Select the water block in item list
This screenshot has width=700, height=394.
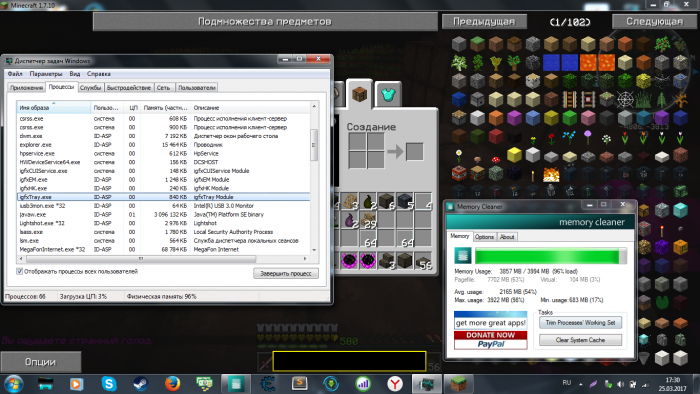[x=551, y=63]
